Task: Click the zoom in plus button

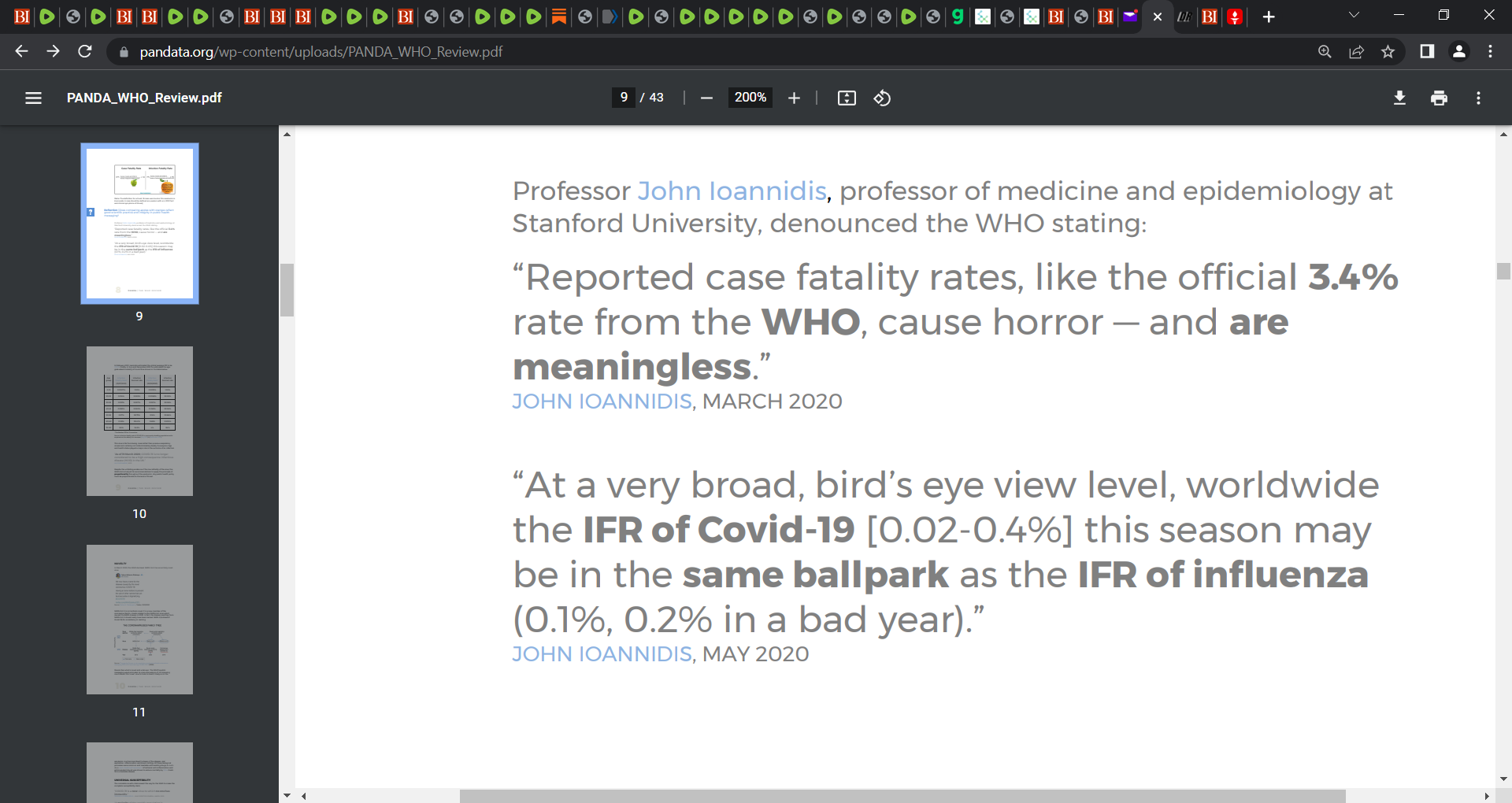Action: [794, 98]
